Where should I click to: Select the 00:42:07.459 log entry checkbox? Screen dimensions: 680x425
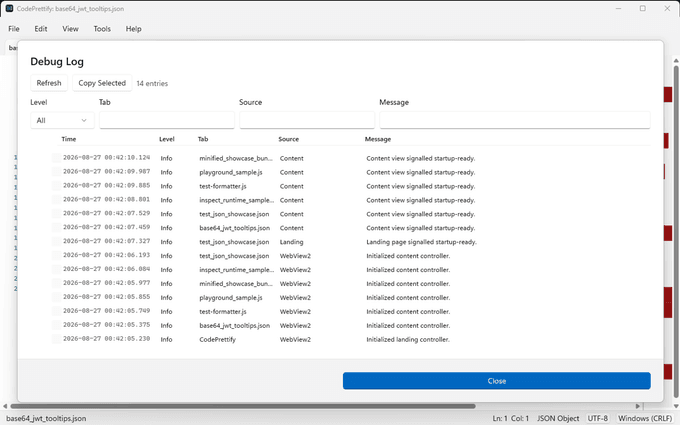pyautogui.click(x=56, y=227)
